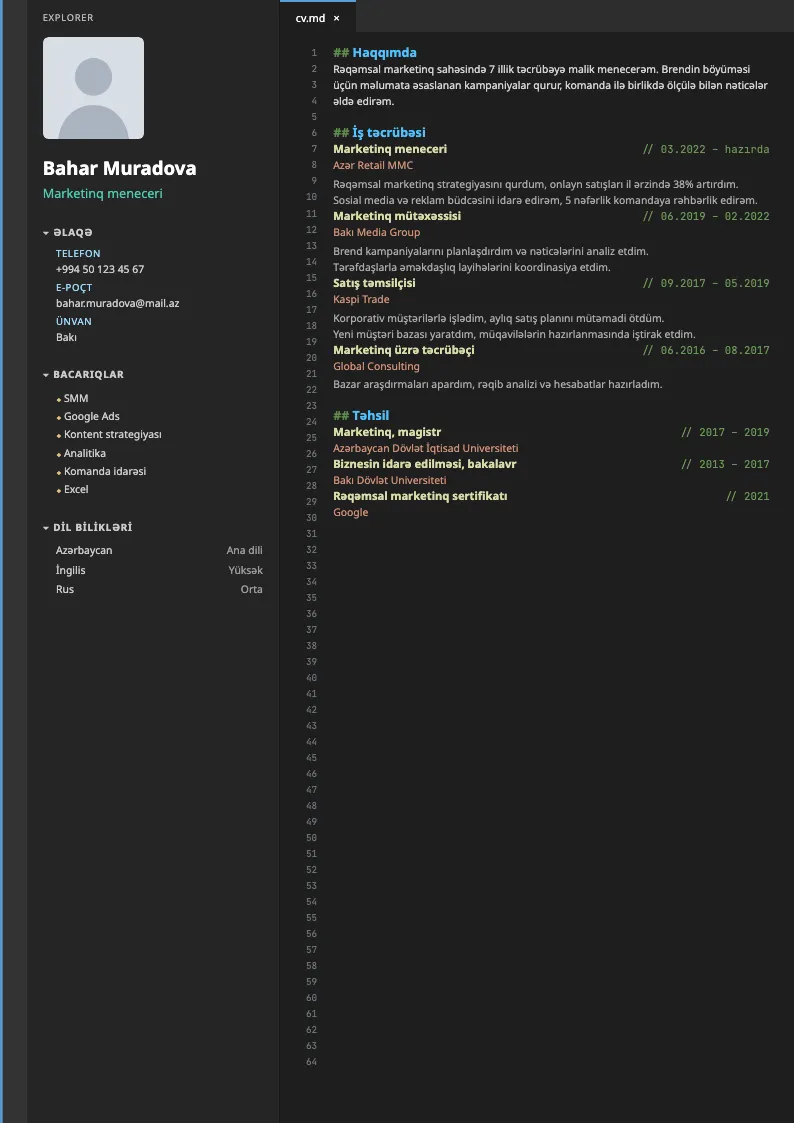Click the Satış təmsilçisi job title
Image resolution: width=794 pixels, height=1123 pixels.
[374, 283]
